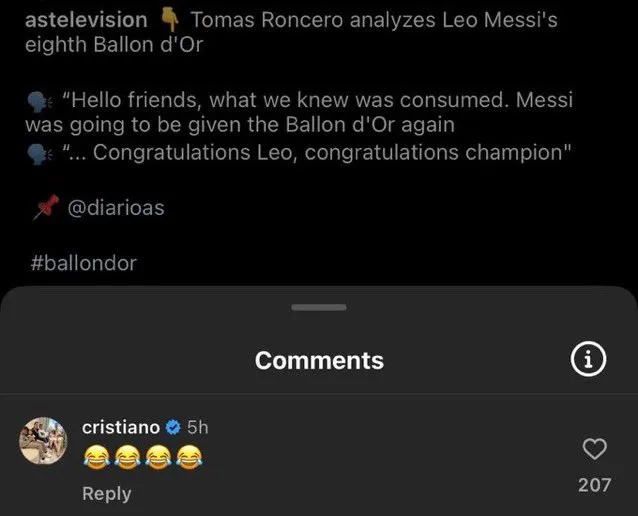Reply to cristiano's comment
This screenshot has height=516, width=638.
point(106,493)
